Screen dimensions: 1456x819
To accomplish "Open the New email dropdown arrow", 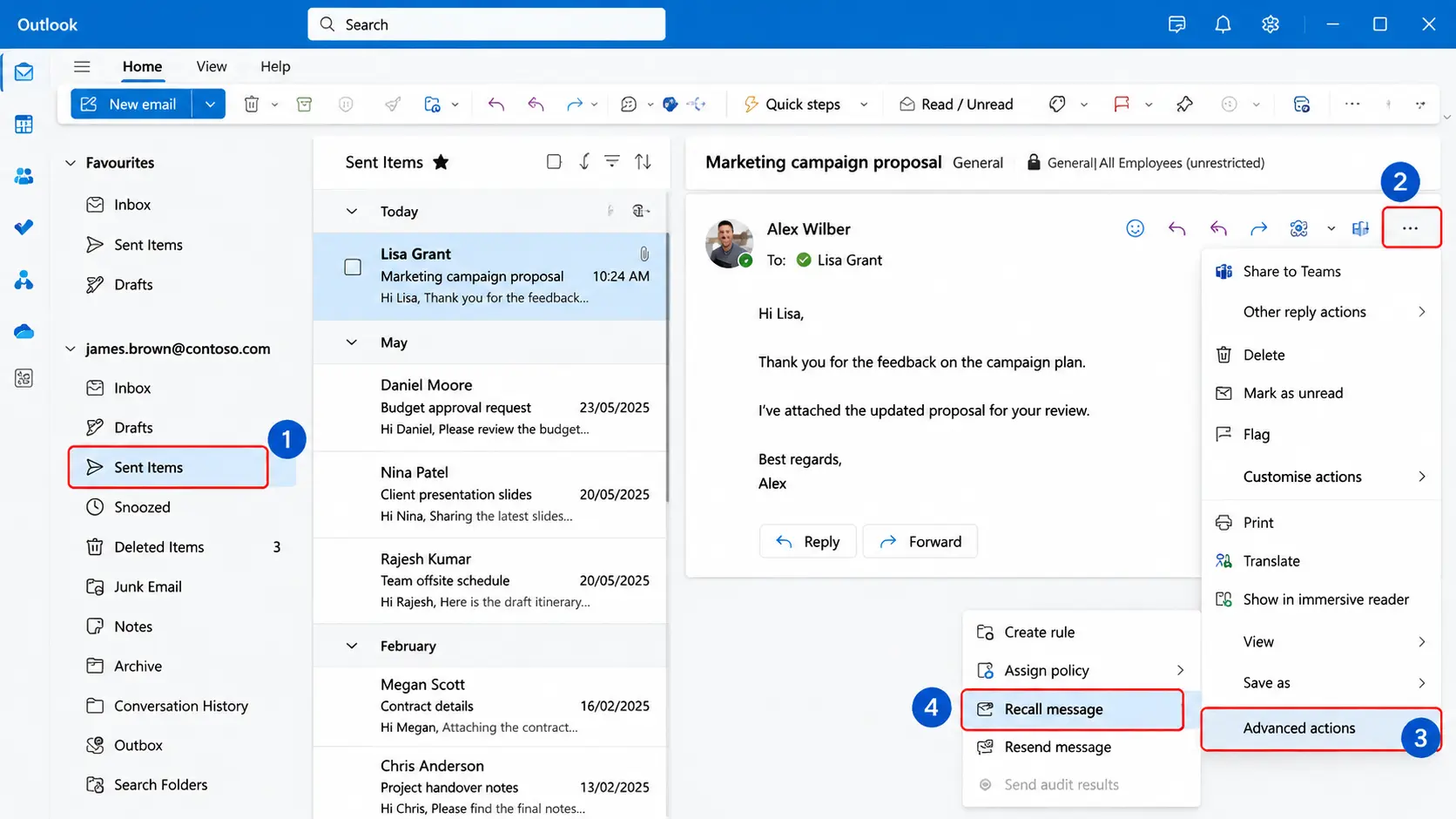I will (209, 105).
